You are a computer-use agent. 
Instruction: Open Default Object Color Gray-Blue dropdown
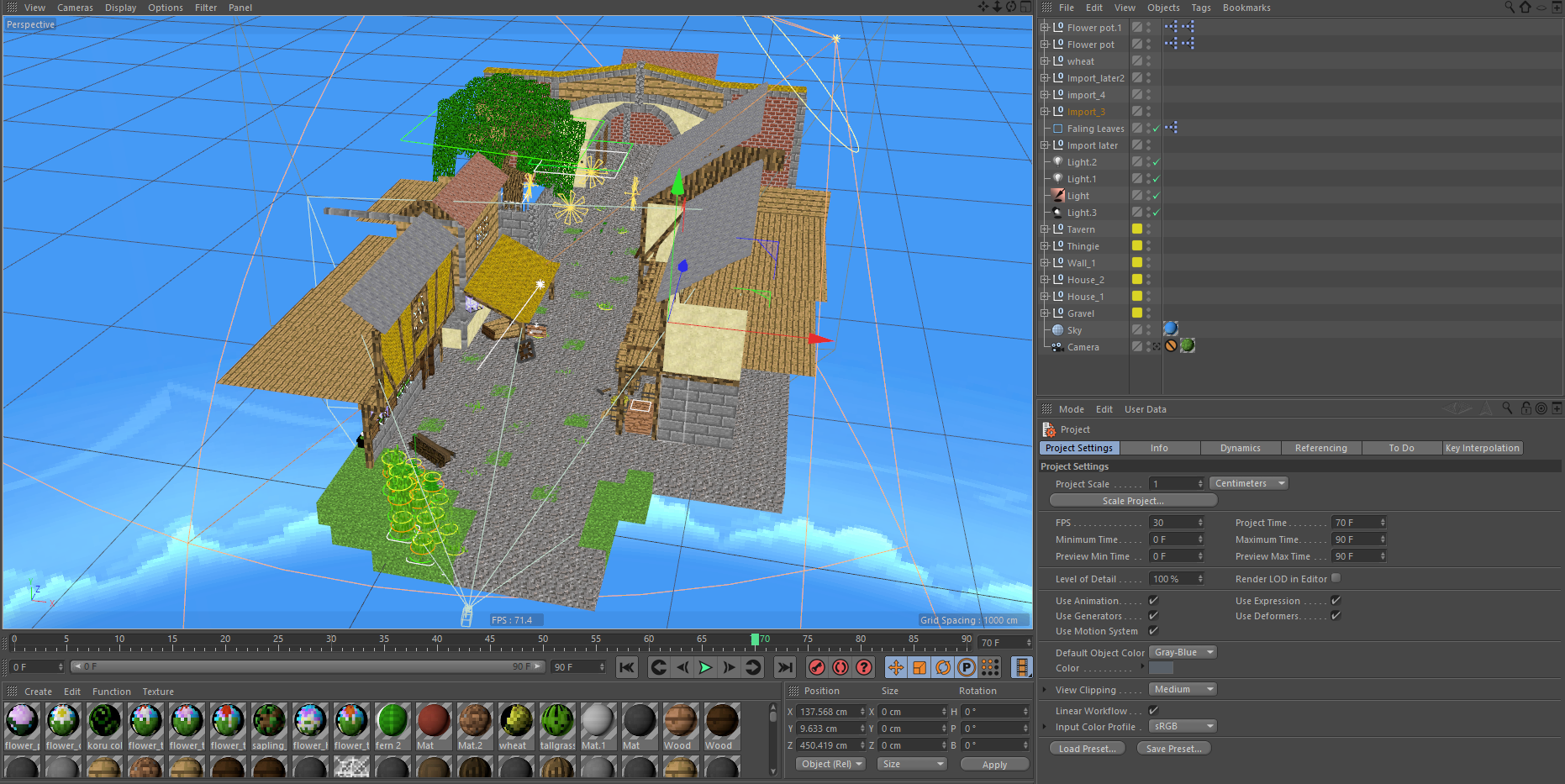(x=1183, y=652)
